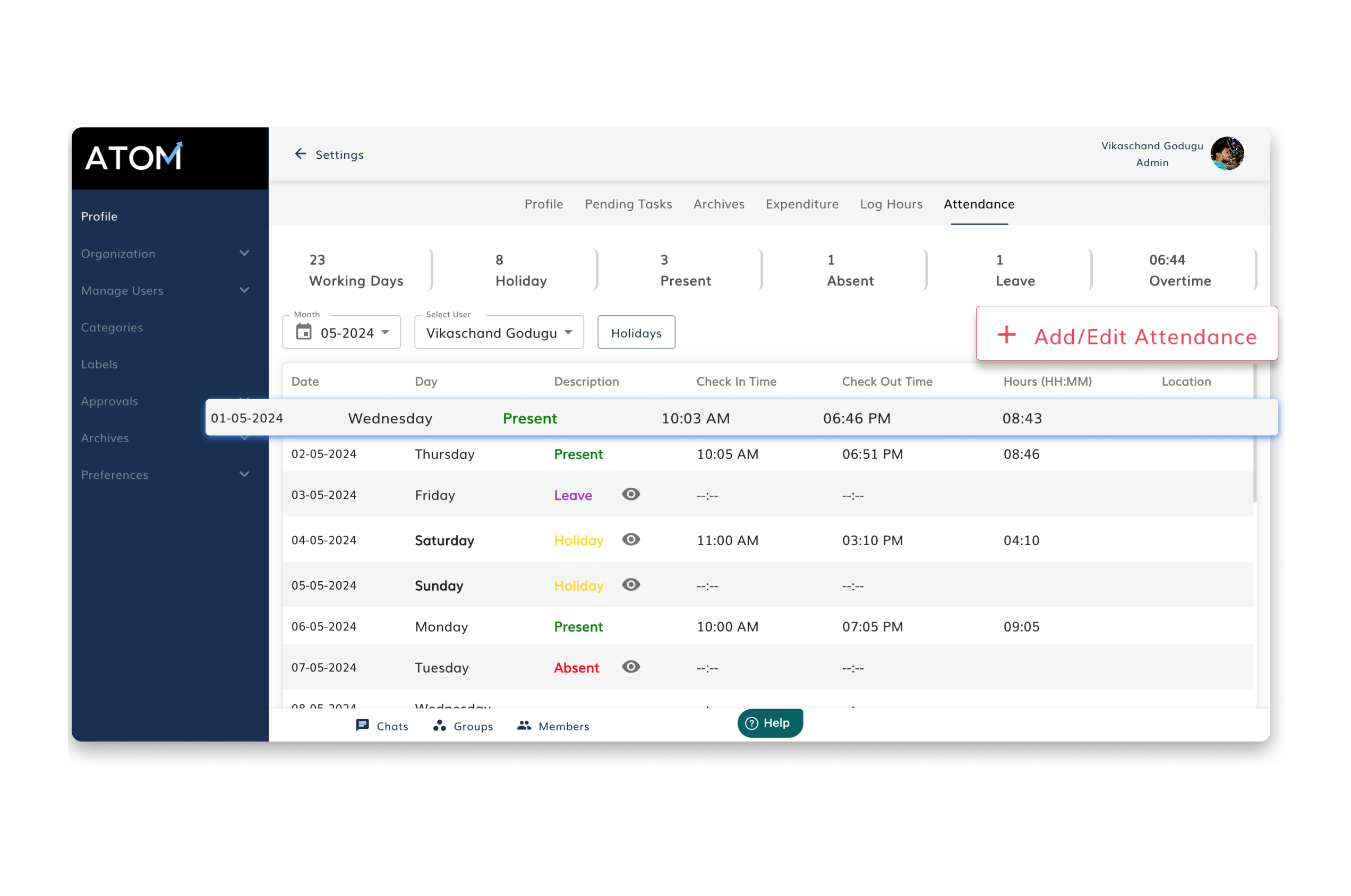This screenshot has width=1351, height=896.
Task: Click the ATOM logo
Action: click(x=134, y=157)
